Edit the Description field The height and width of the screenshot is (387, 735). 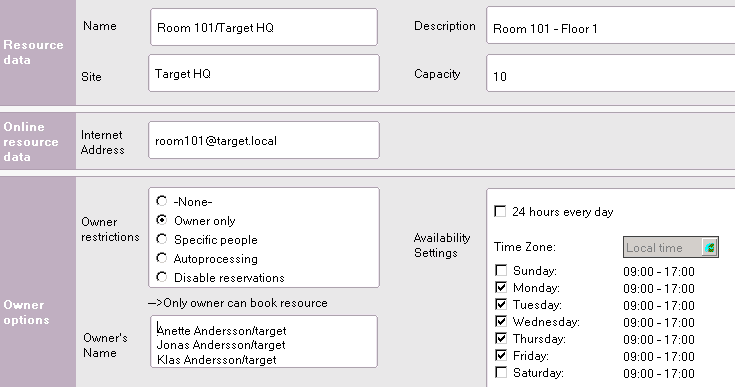pyautogui.click(x=610, y=25)
